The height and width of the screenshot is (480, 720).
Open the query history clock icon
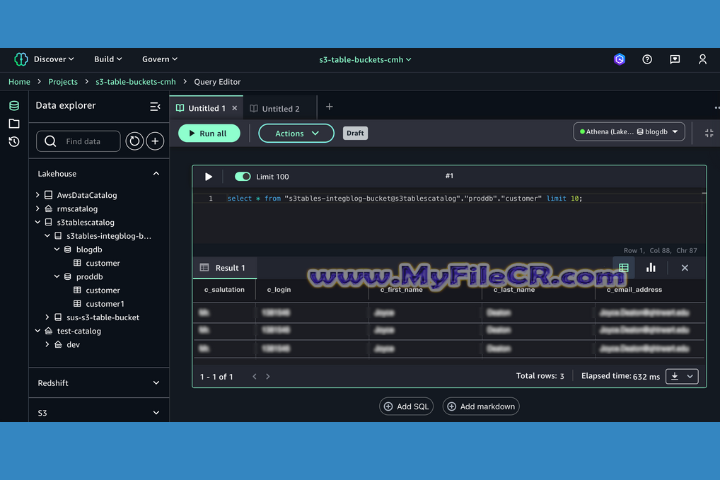pyautogui.click(x=14, y=141)
